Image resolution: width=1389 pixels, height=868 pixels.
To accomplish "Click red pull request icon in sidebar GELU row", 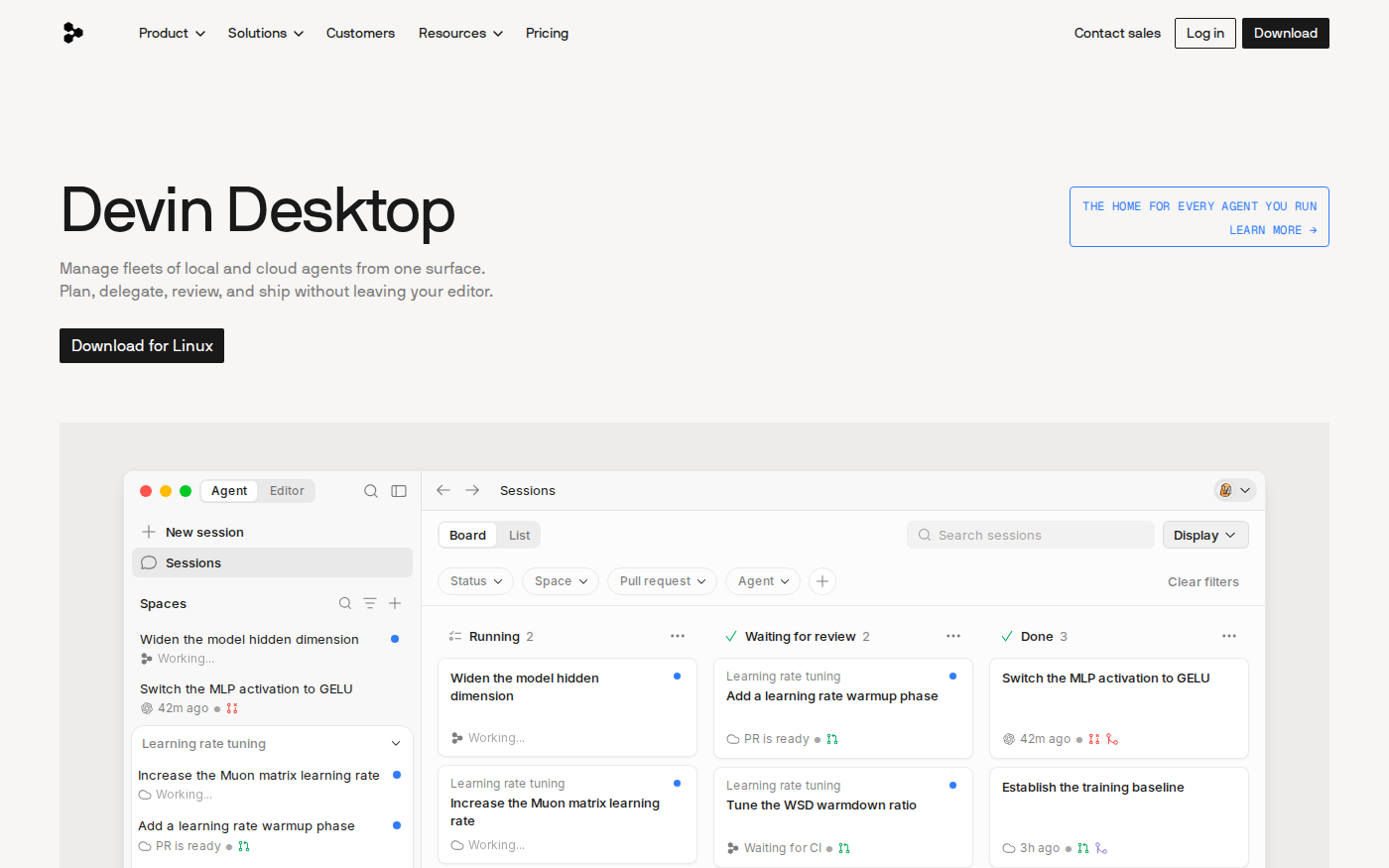I will click(x=232, y=708).
